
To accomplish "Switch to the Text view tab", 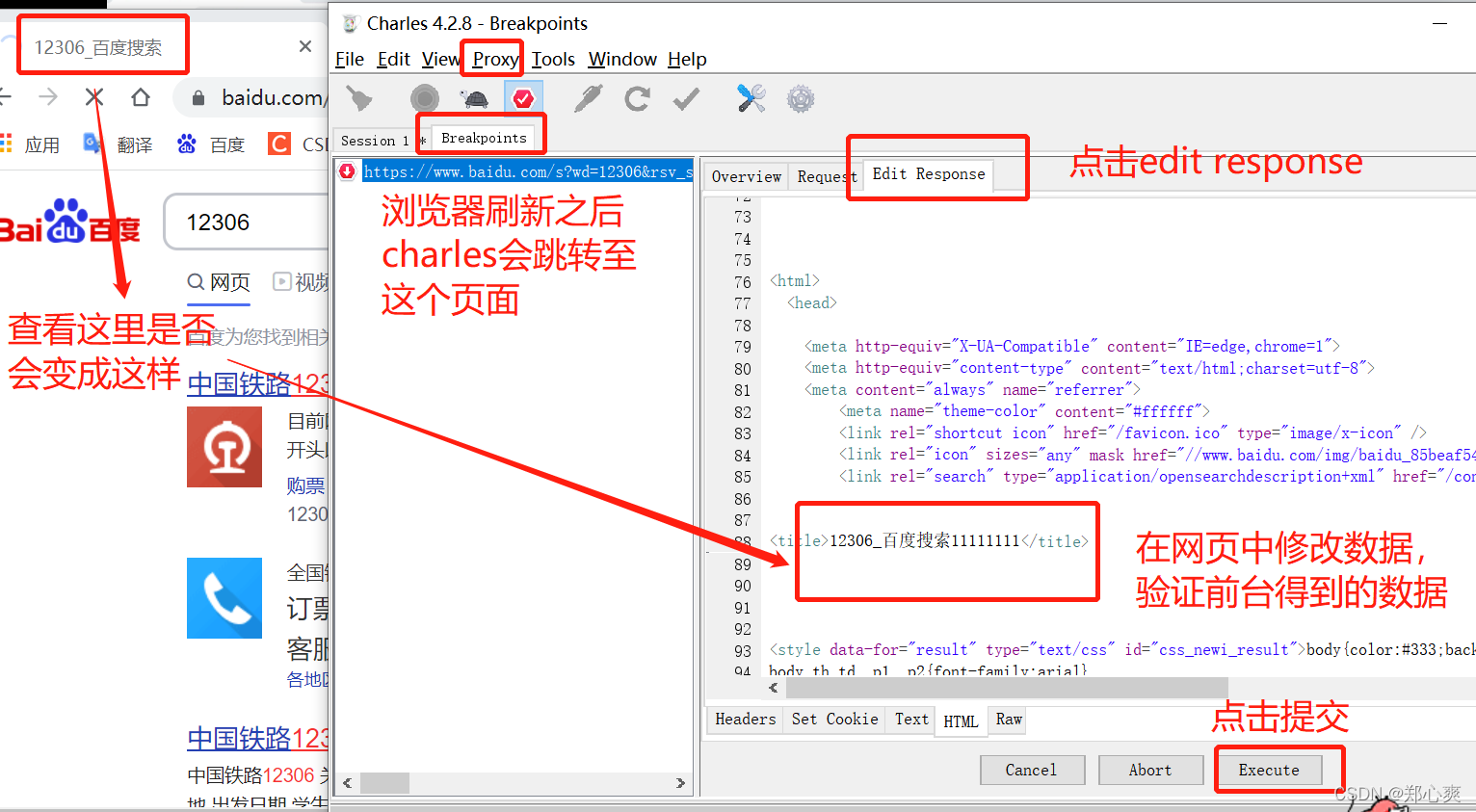I will click(911, 720).
